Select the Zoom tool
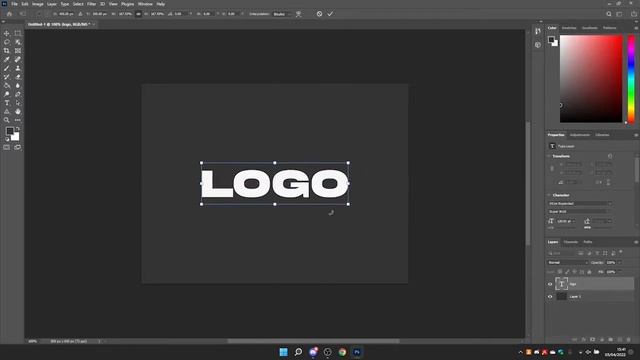Viewport: 640px width, 360px height. 7,120
